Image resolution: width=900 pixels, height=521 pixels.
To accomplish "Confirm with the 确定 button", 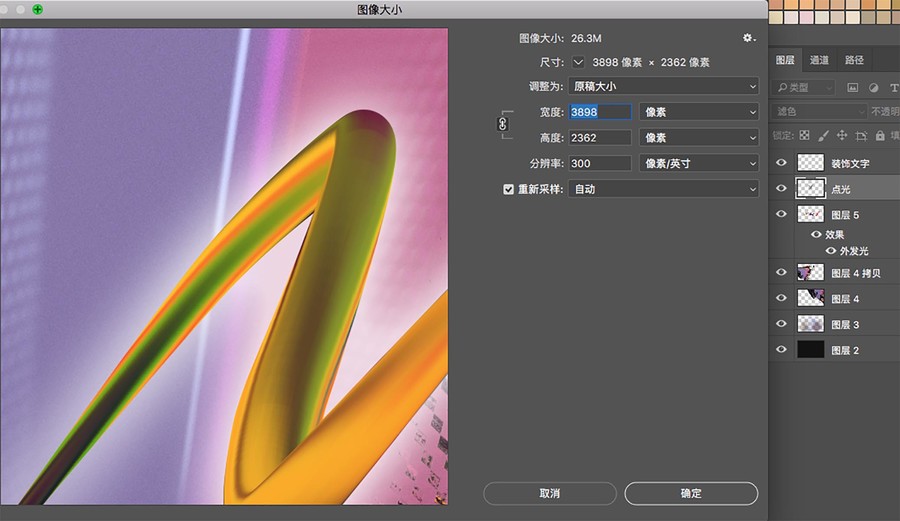I will point(691,493).
